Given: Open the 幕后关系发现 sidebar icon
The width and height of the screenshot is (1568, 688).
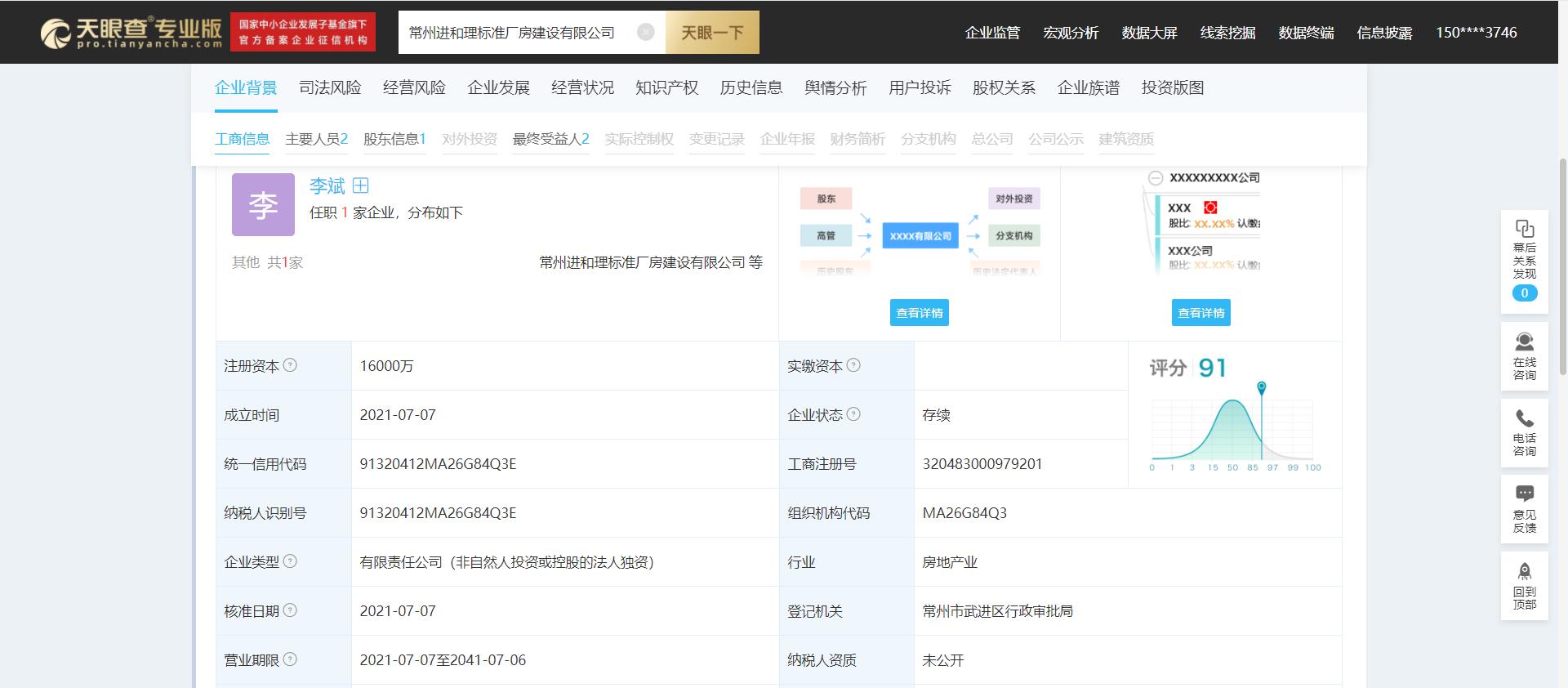Looking at the screenshot, I should click(1524, 229).
